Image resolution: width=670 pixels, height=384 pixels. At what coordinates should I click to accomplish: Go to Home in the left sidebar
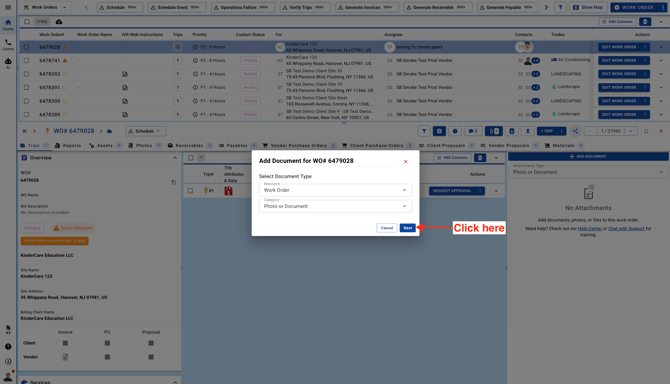tap(8, 25)
